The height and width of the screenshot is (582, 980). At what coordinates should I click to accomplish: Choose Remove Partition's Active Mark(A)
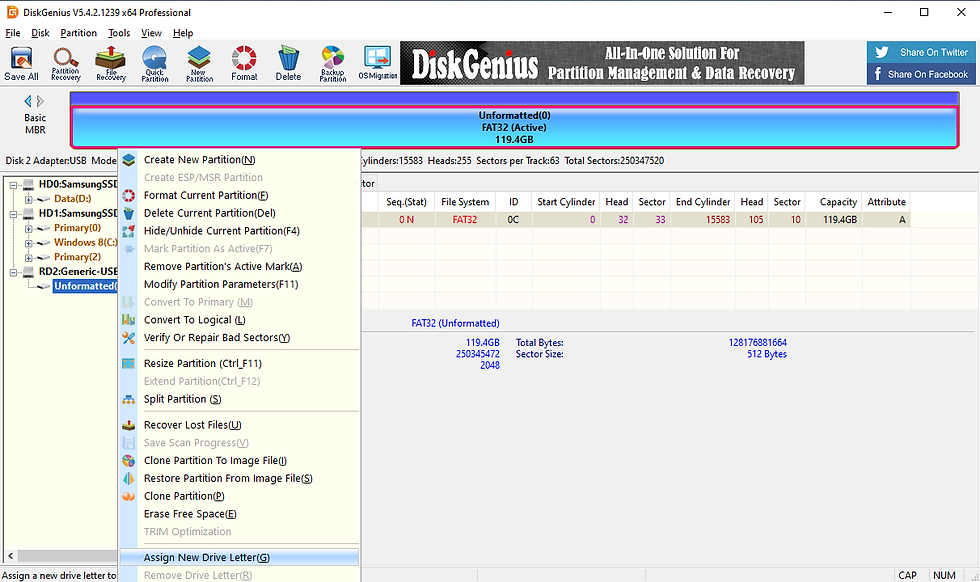(239, 267)
